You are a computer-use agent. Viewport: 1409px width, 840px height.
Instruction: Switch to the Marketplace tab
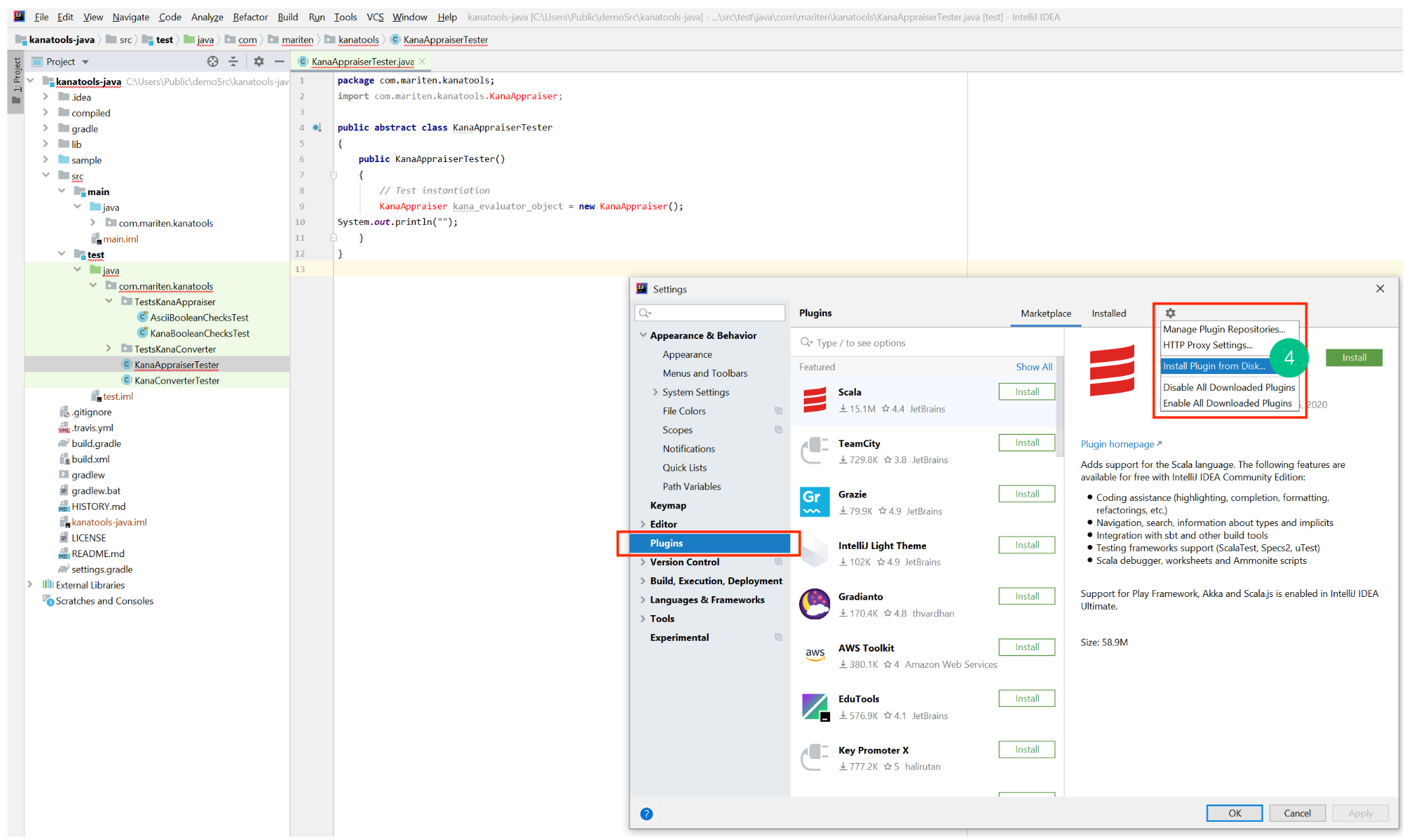tap(1046, 313)
